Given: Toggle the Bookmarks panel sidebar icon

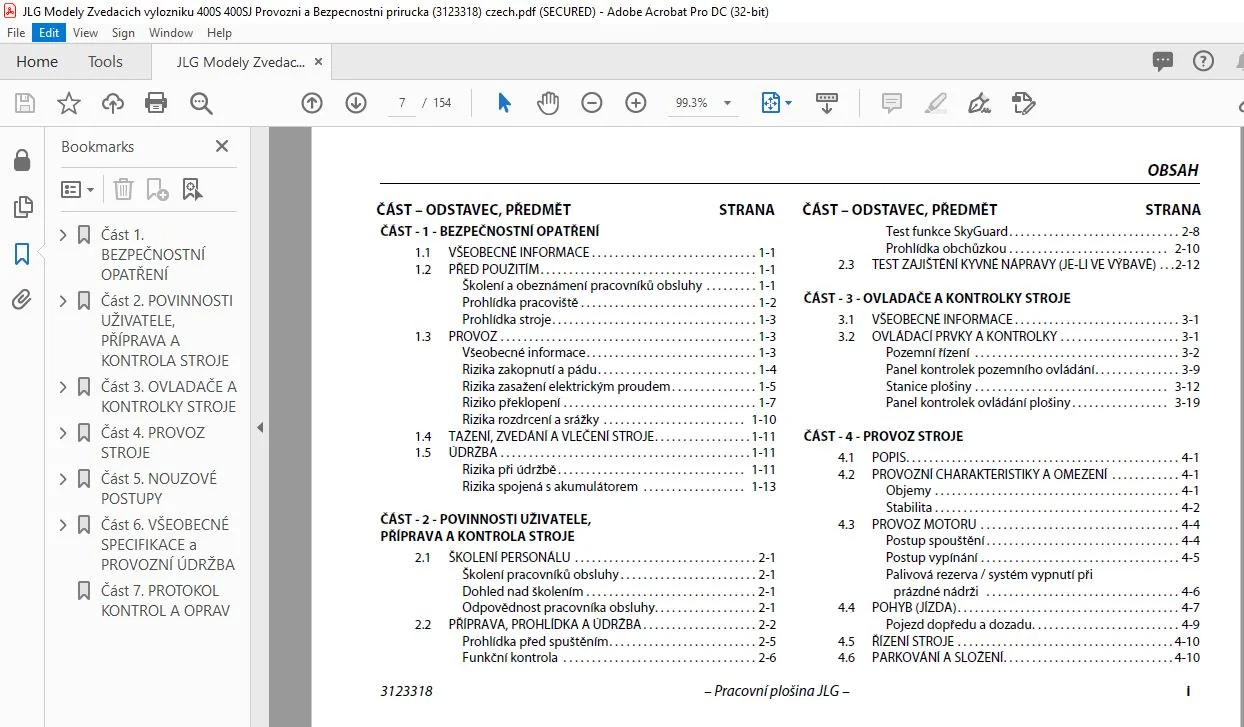Looking at the screenshot, I should [x=21, y=254].
